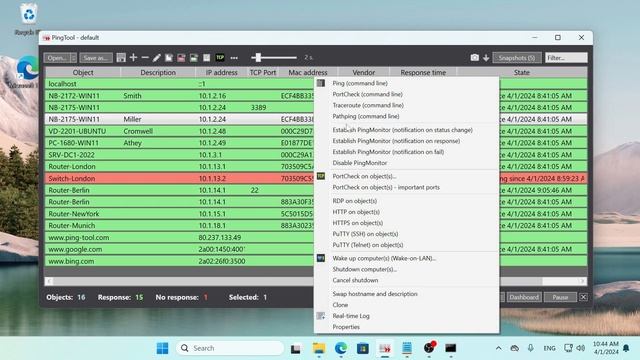The image size is (640, 360).
Task: Sort by the IP address column header
Action: 221,72
